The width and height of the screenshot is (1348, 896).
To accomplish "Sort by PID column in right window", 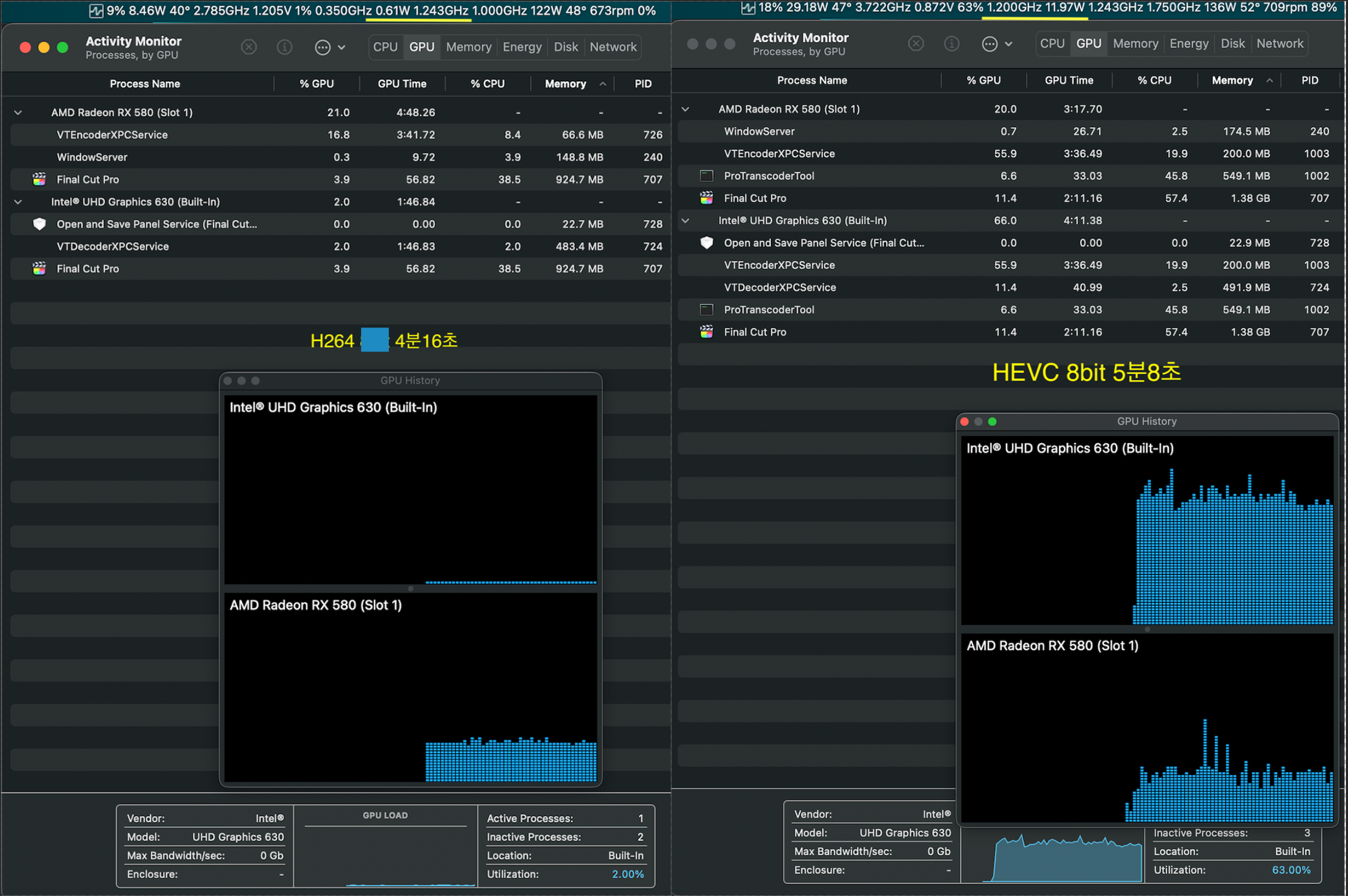I will 1310,81.
